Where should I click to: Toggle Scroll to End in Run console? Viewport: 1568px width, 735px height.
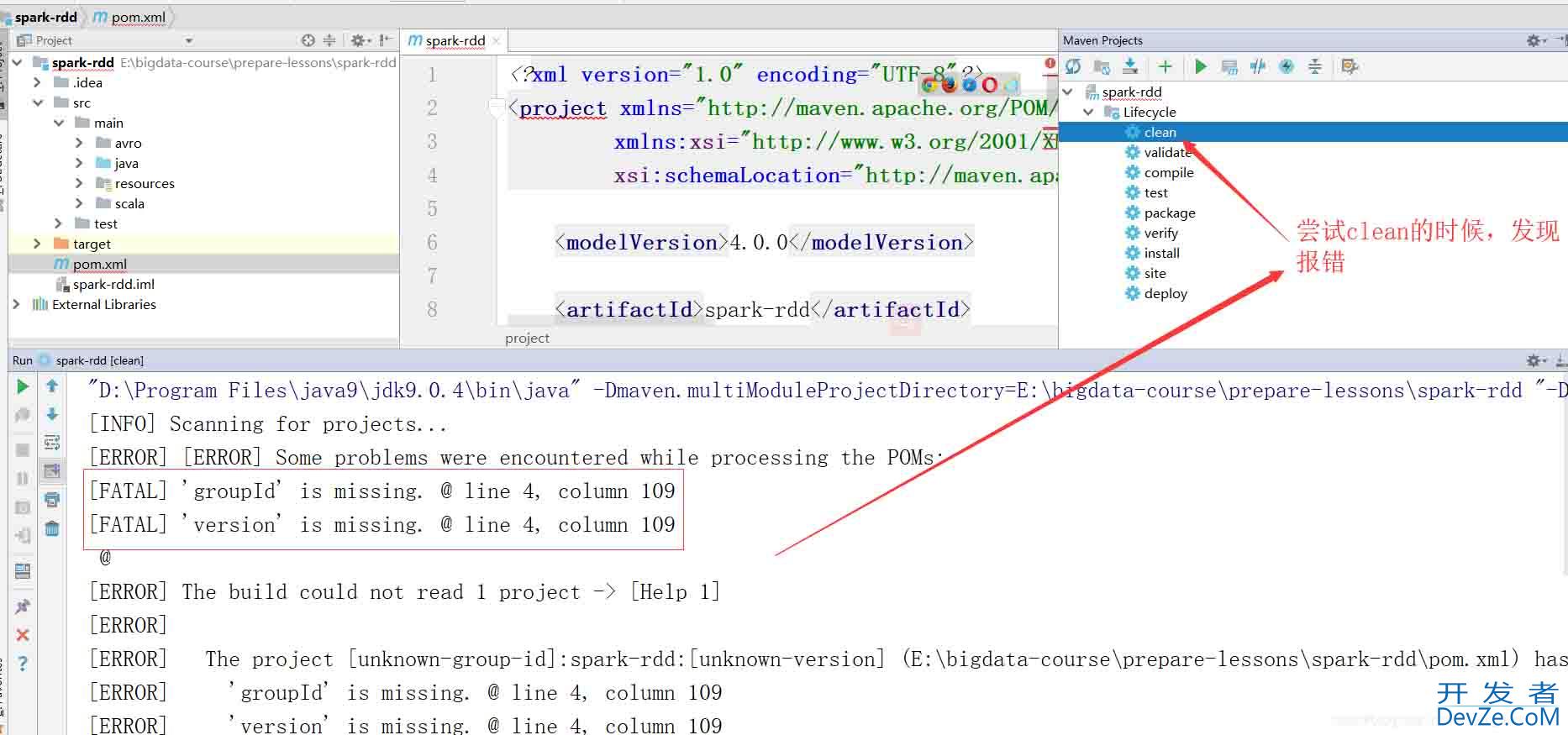tap(52, 471)
